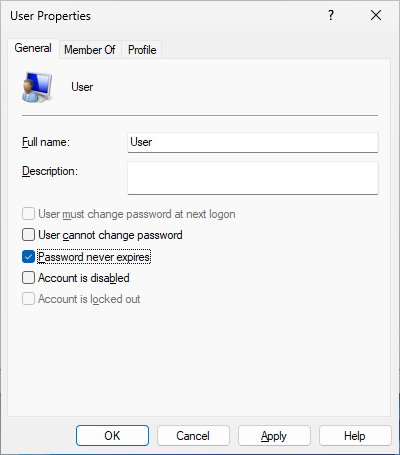Close the User Properties dialog
The width and height of the screenshot is (400, 455).
(x=376, y=15)
